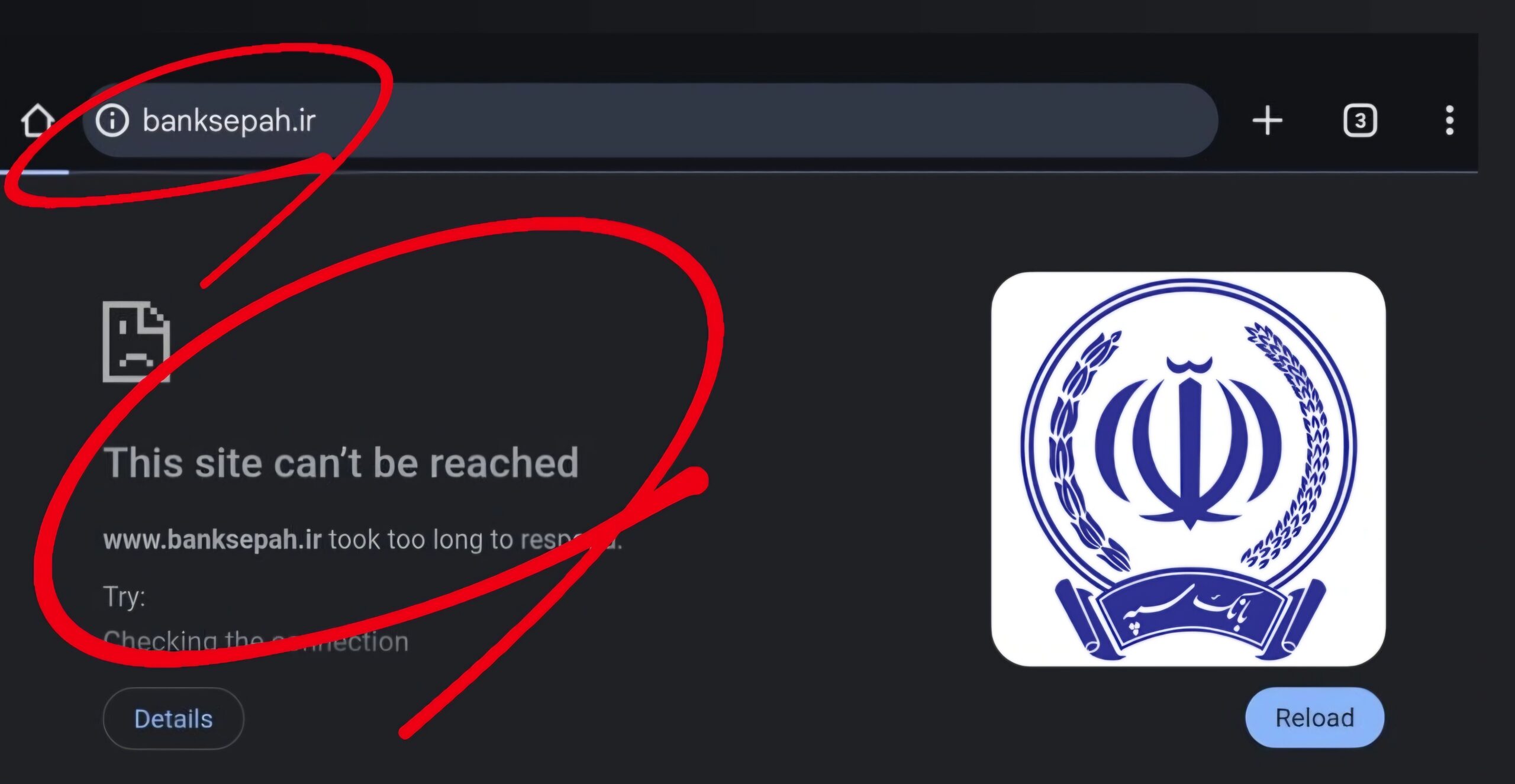Open a new tab with plus icon
Image resolution: width=1515 pixels, height=784 pixels.
tap(1267, 121)
